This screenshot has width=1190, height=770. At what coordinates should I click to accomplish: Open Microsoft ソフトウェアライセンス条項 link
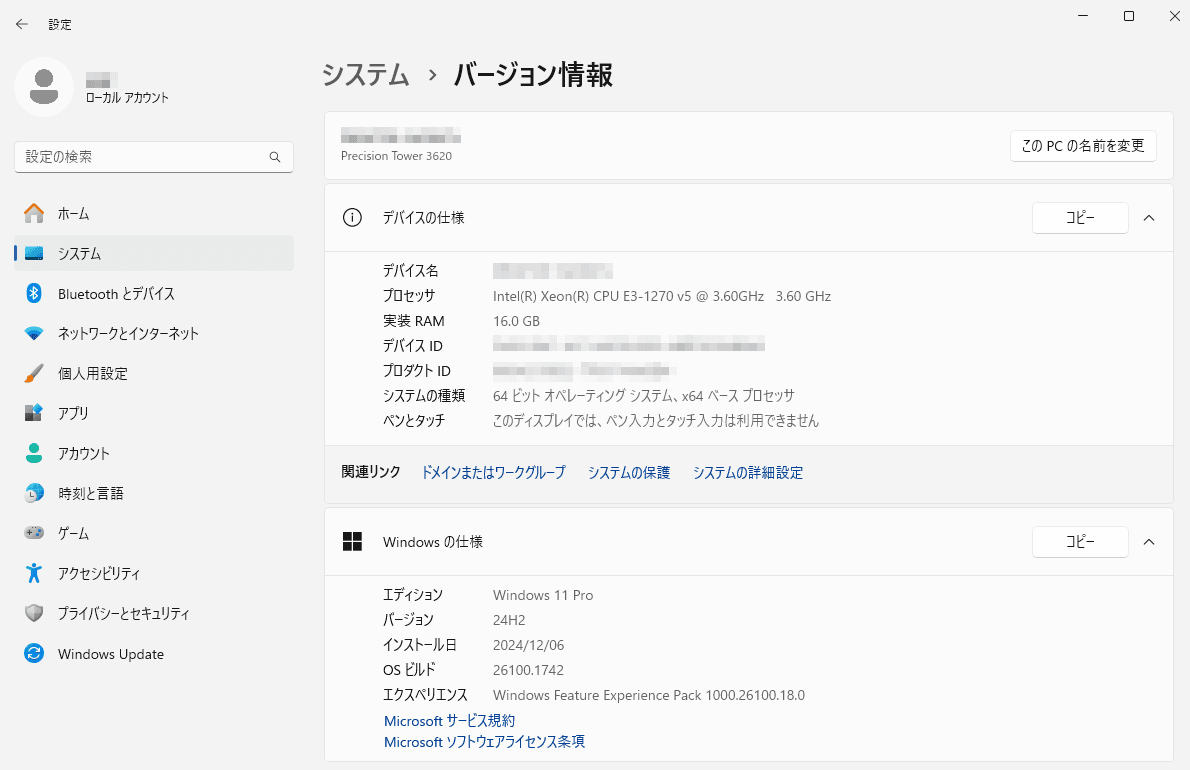coord(484,742)
